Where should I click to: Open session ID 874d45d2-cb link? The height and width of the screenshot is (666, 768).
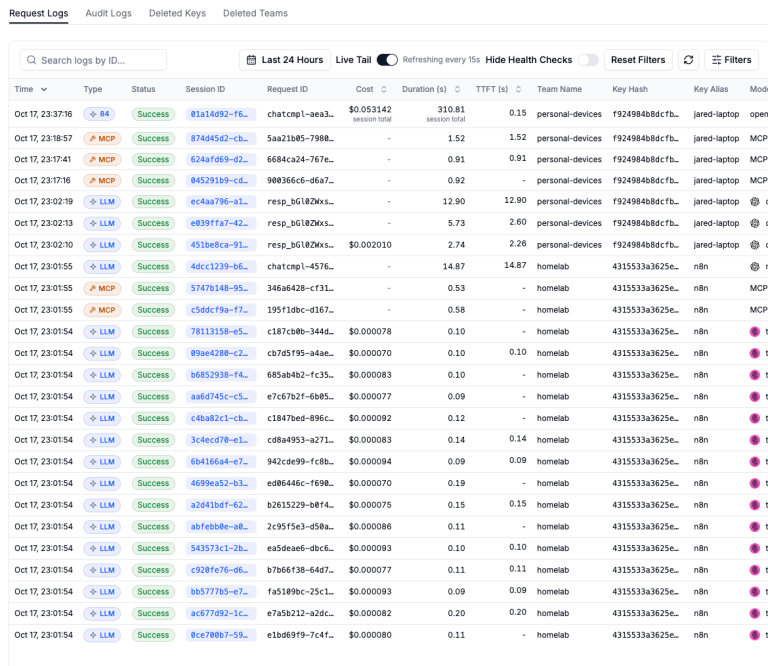pyautogui.click(x=220, y=139)
